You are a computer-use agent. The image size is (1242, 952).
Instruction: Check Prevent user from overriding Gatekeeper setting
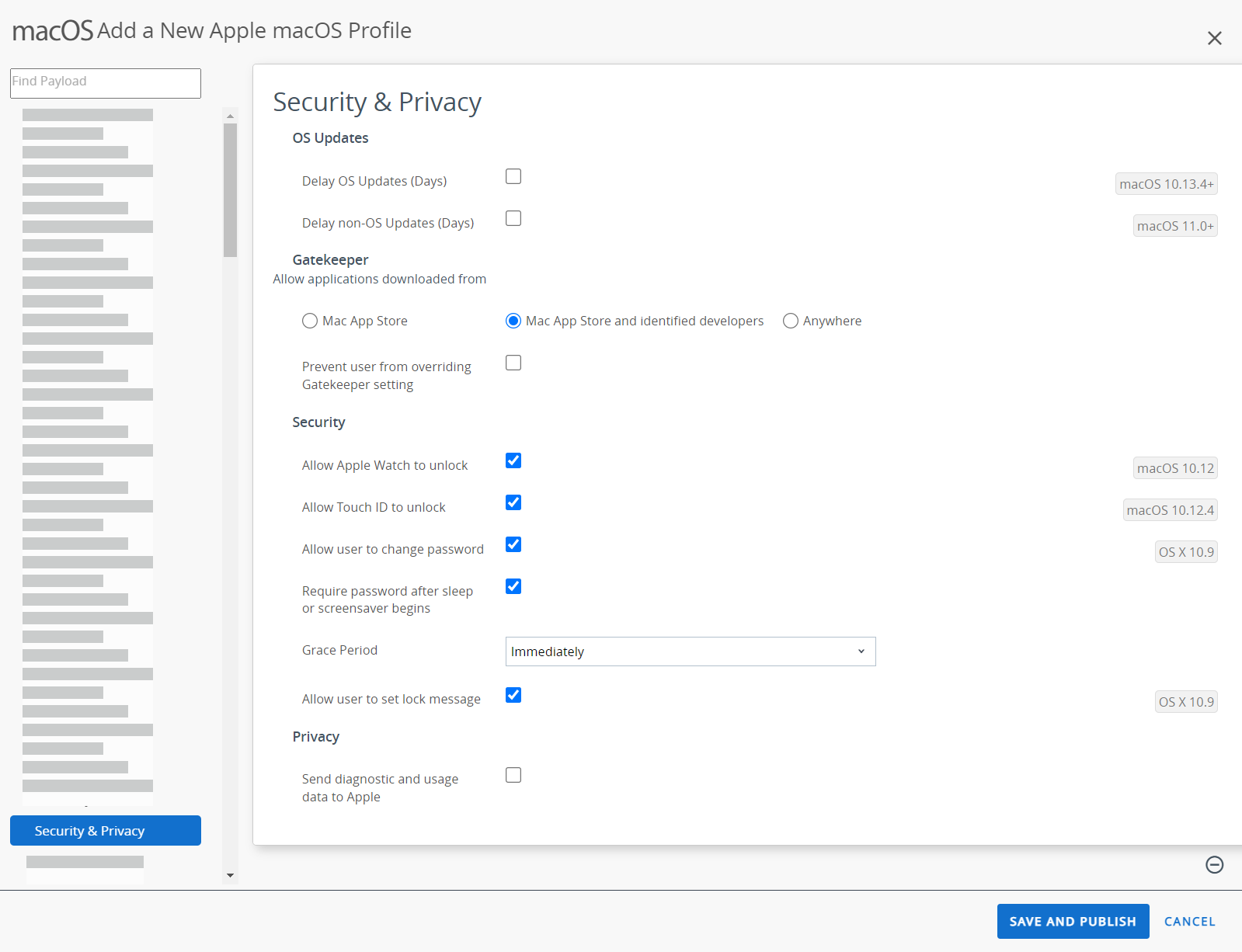click(x=513, y=363)
